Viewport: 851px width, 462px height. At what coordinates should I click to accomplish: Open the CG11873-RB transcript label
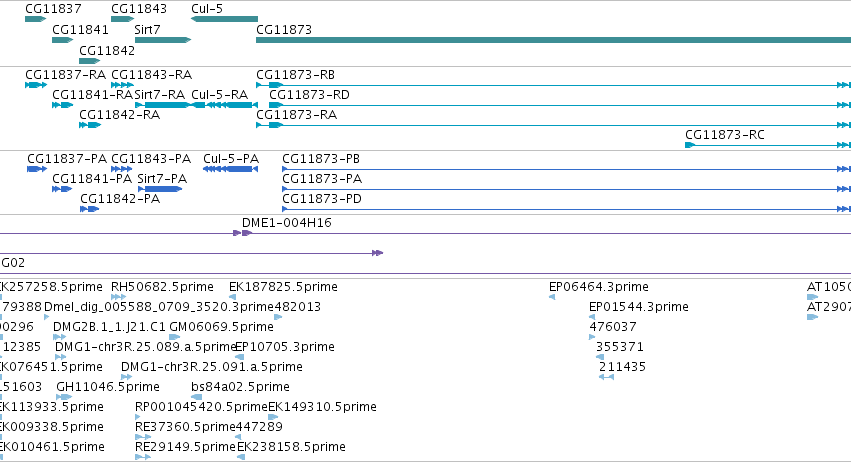(295, 75)
